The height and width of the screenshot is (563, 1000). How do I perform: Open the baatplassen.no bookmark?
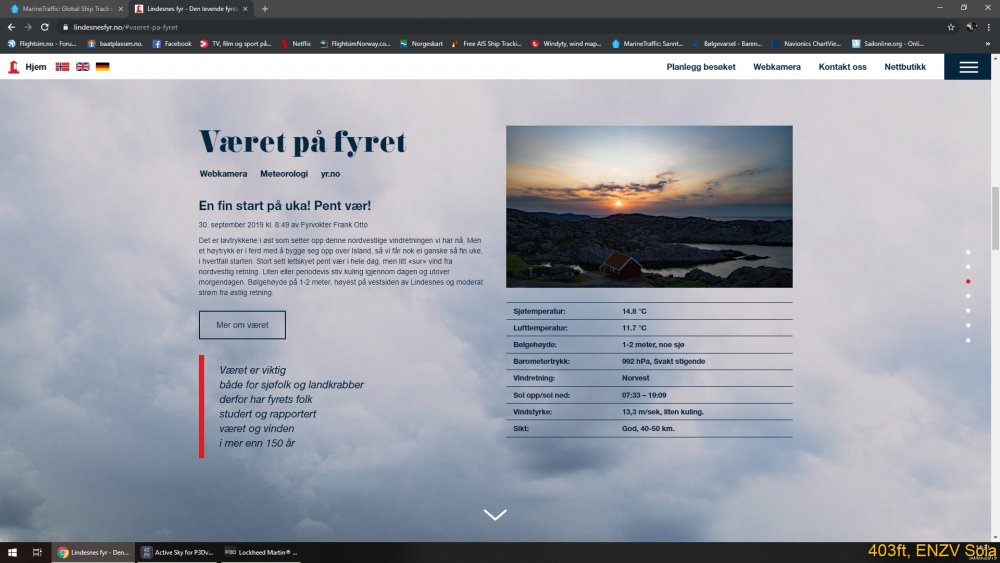(x=115, y=44)
